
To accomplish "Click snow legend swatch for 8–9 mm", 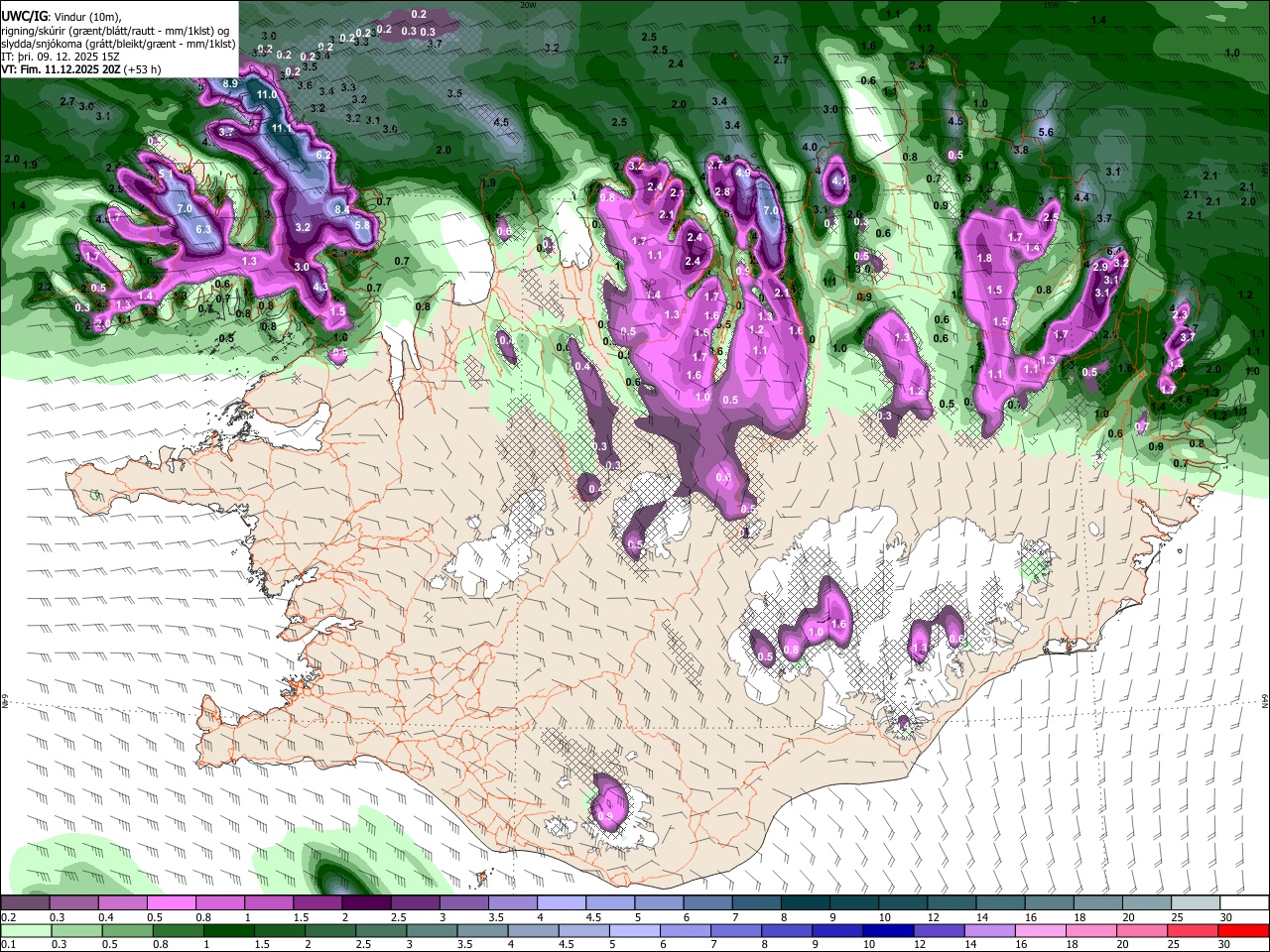I will 805,903.
